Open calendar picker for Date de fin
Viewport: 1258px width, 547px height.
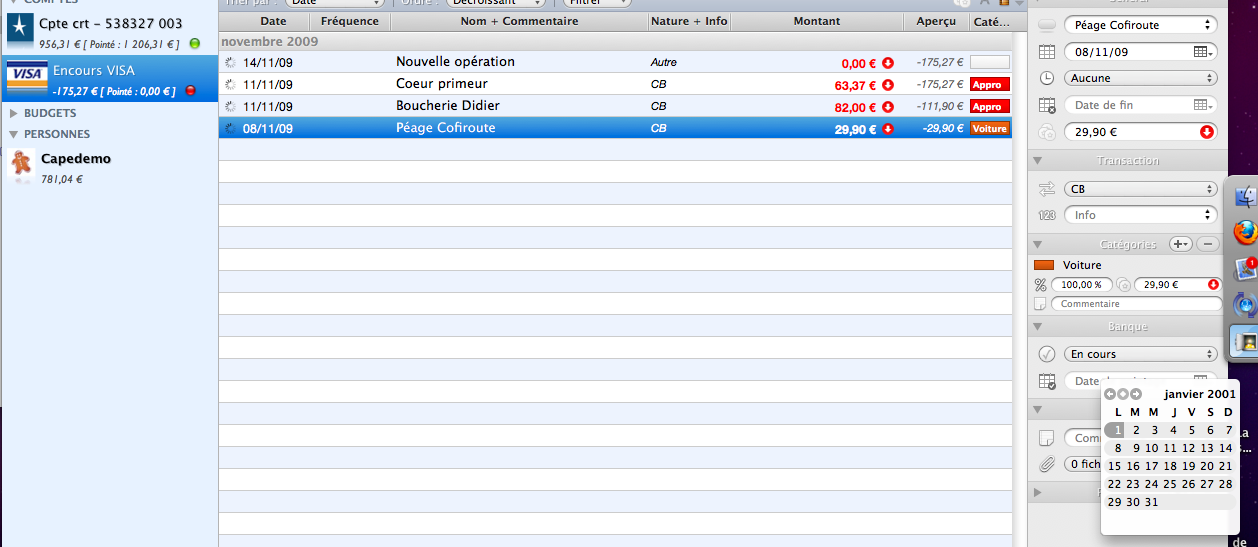click(1204, 105)
